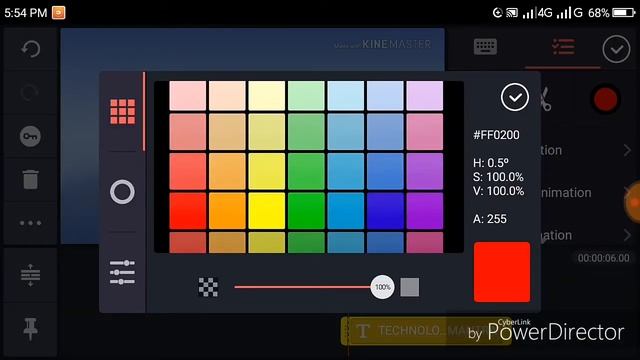Click the top-right done checkmark circle

point(616,49)
